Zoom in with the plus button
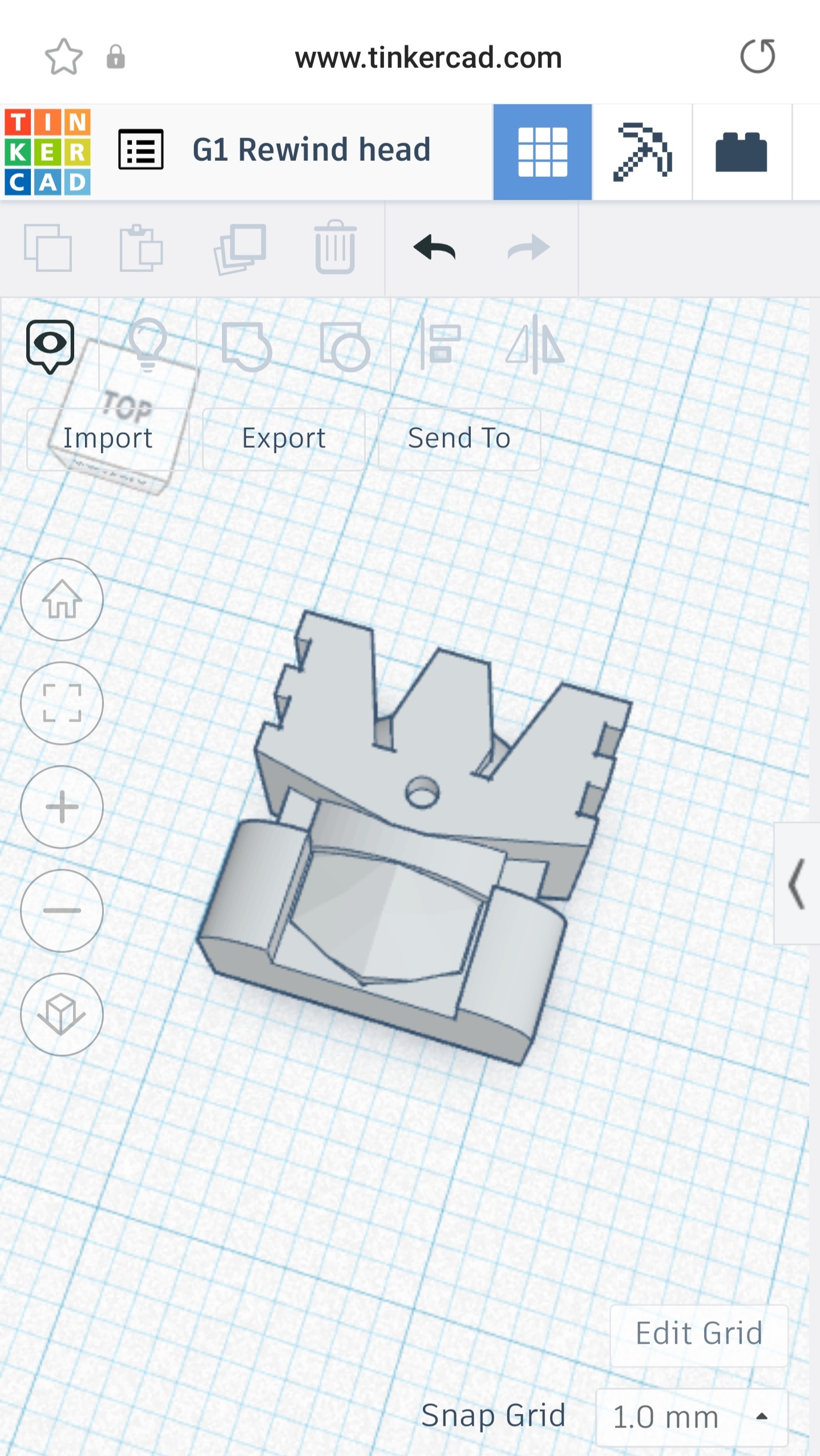 (x=62, y=807)
